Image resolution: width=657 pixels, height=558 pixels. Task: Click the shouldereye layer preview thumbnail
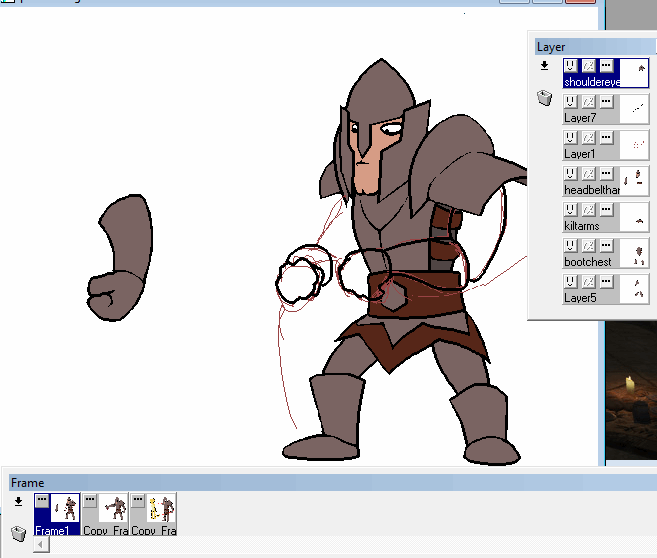(634, 72)
